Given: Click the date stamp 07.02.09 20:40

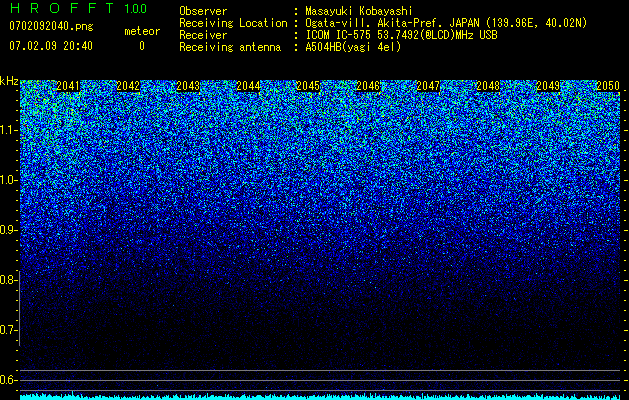Looking at the screenshot, I should click(x=51, y=46).
